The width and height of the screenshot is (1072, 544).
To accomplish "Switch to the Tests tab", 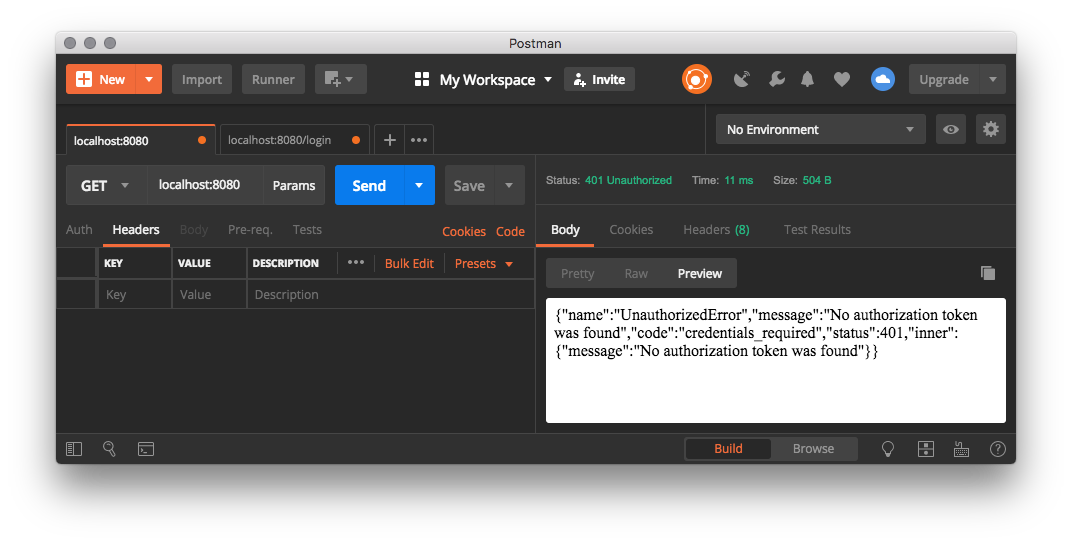I will [307, 230].
